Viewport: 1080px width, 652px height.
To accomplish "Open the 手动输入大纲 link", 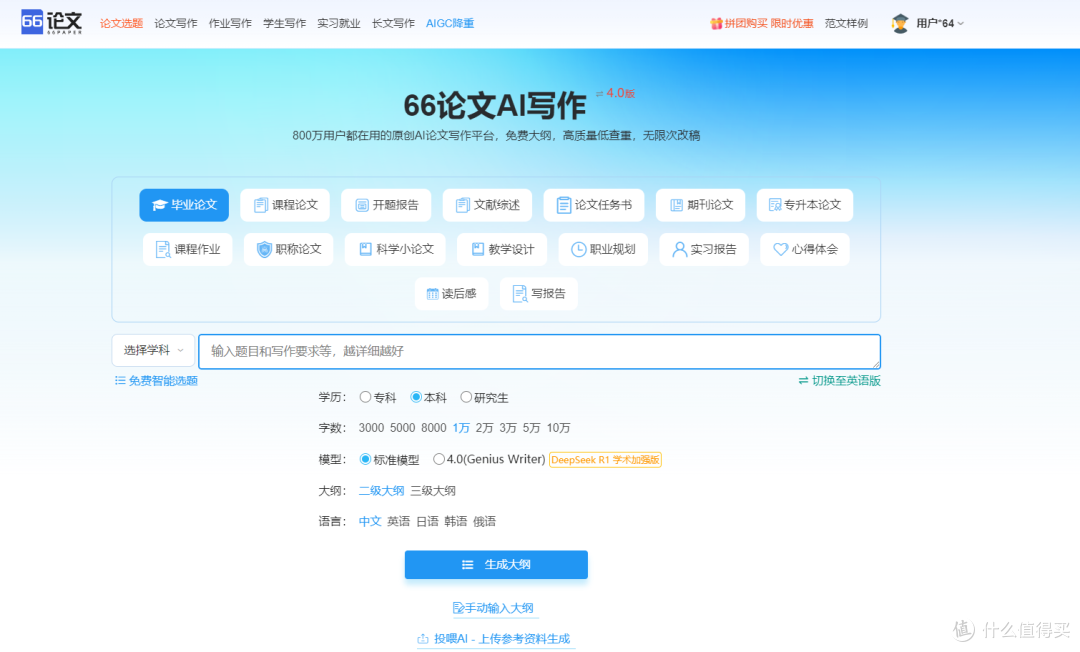I will pyautogui.click(x=493, y=608).
